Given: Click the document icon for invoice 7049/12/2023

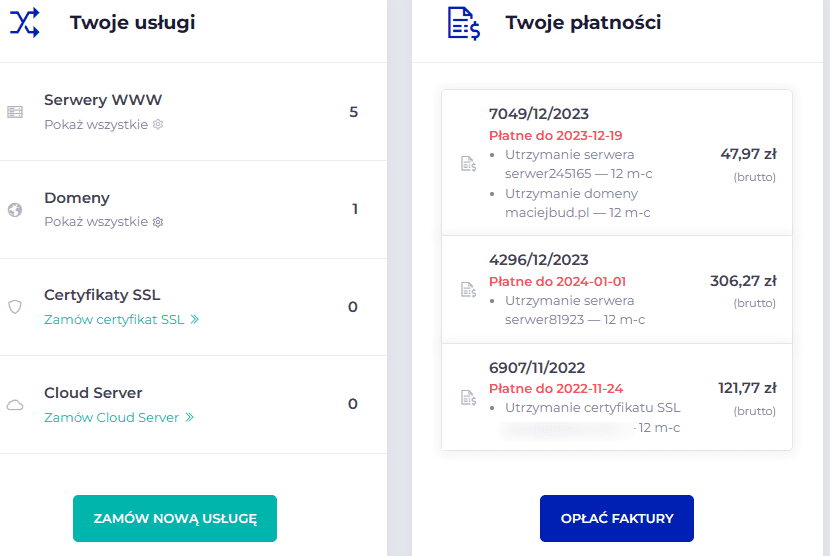Looking at the screenshot, I should 468,164.
